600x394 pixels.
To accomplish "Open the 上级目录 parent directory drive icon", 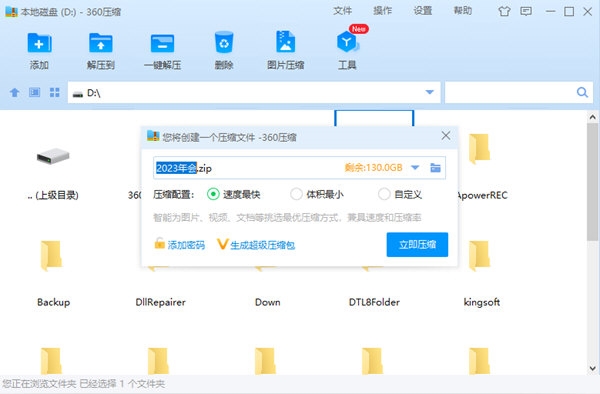I will [53, 156].
